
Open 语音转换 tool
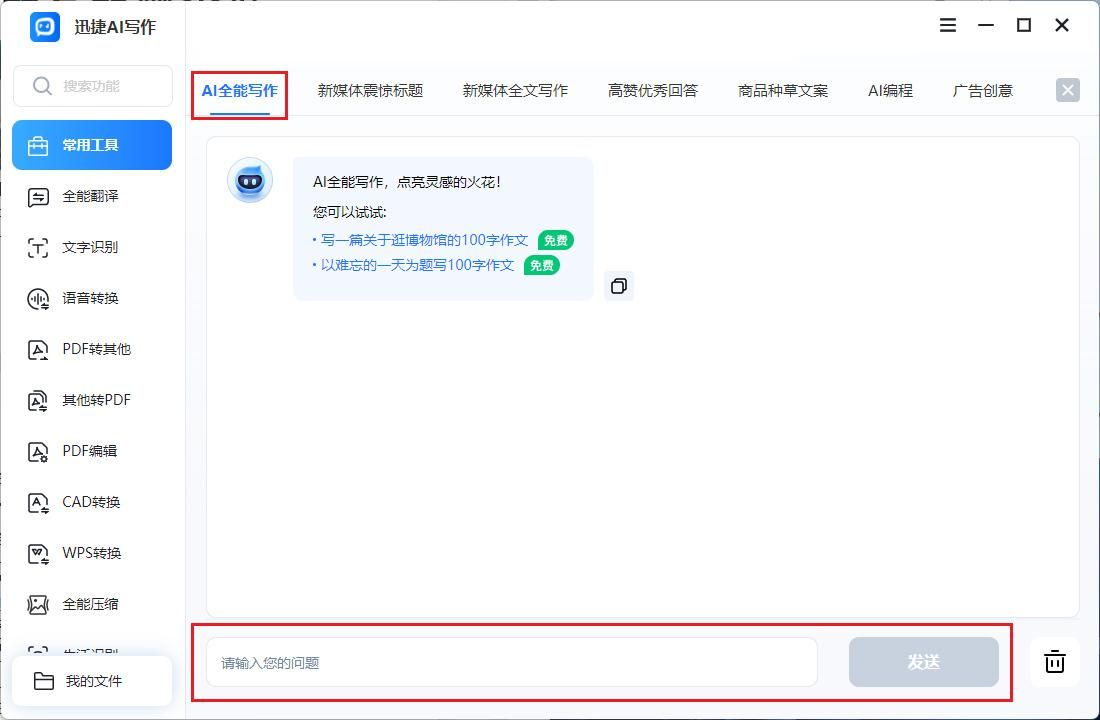[92, 298]
